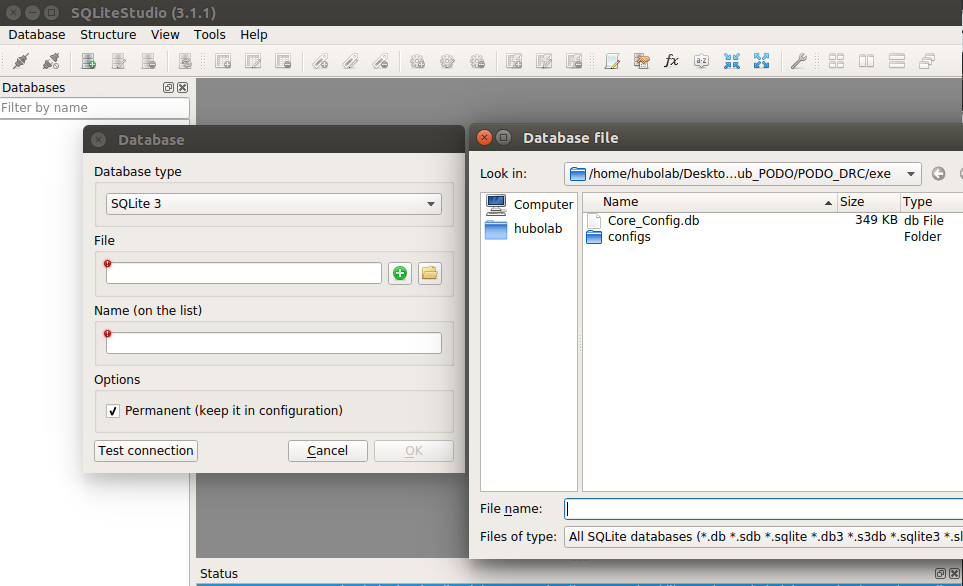Focus the Name (on the list) input field
Screen dimensions: 963x586
[x=274, y=343]
